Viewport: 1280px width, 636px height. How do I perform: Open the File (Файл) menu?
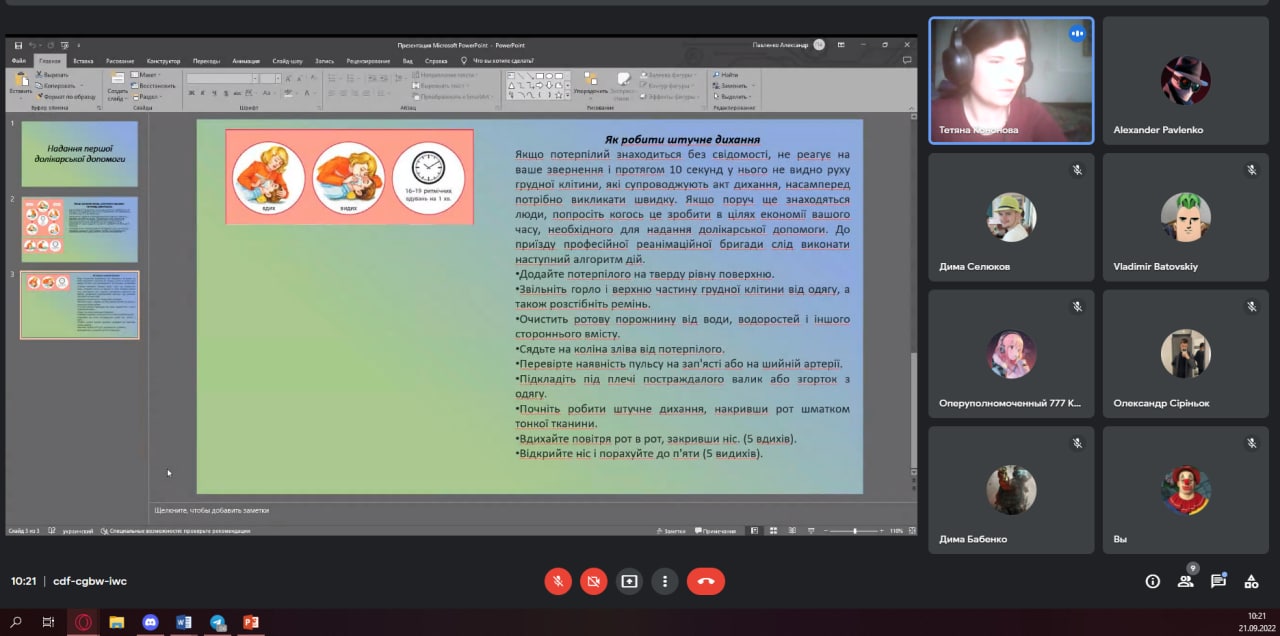[x=19, y=61]
